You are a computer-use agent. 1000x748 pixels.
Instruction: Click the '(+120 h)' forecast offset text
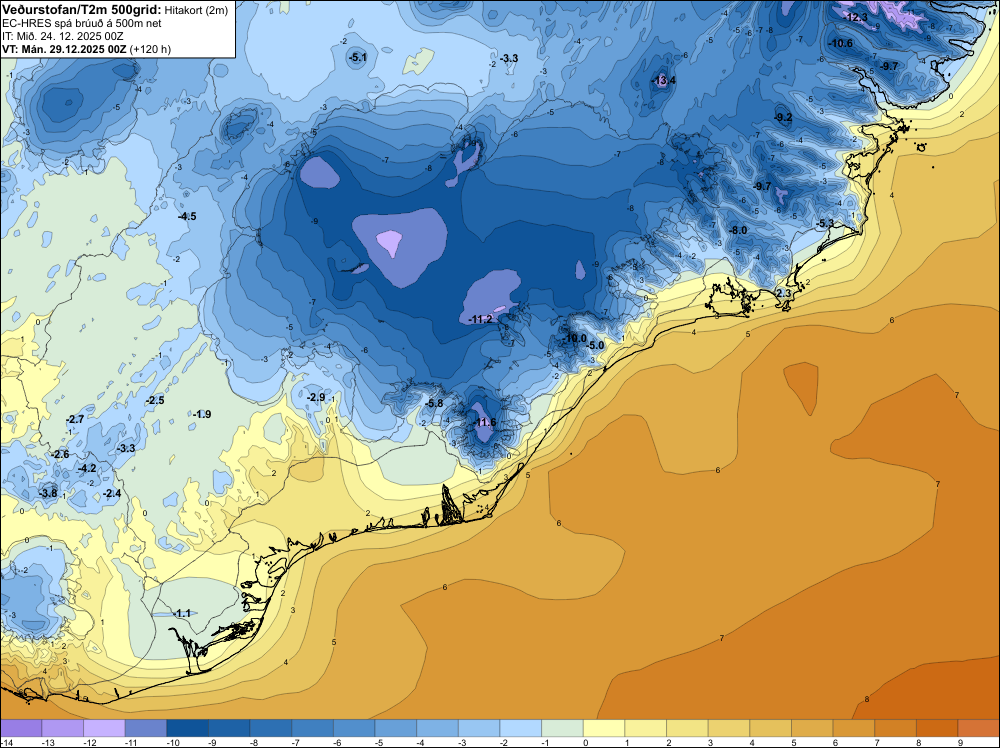tap(150, 49)
